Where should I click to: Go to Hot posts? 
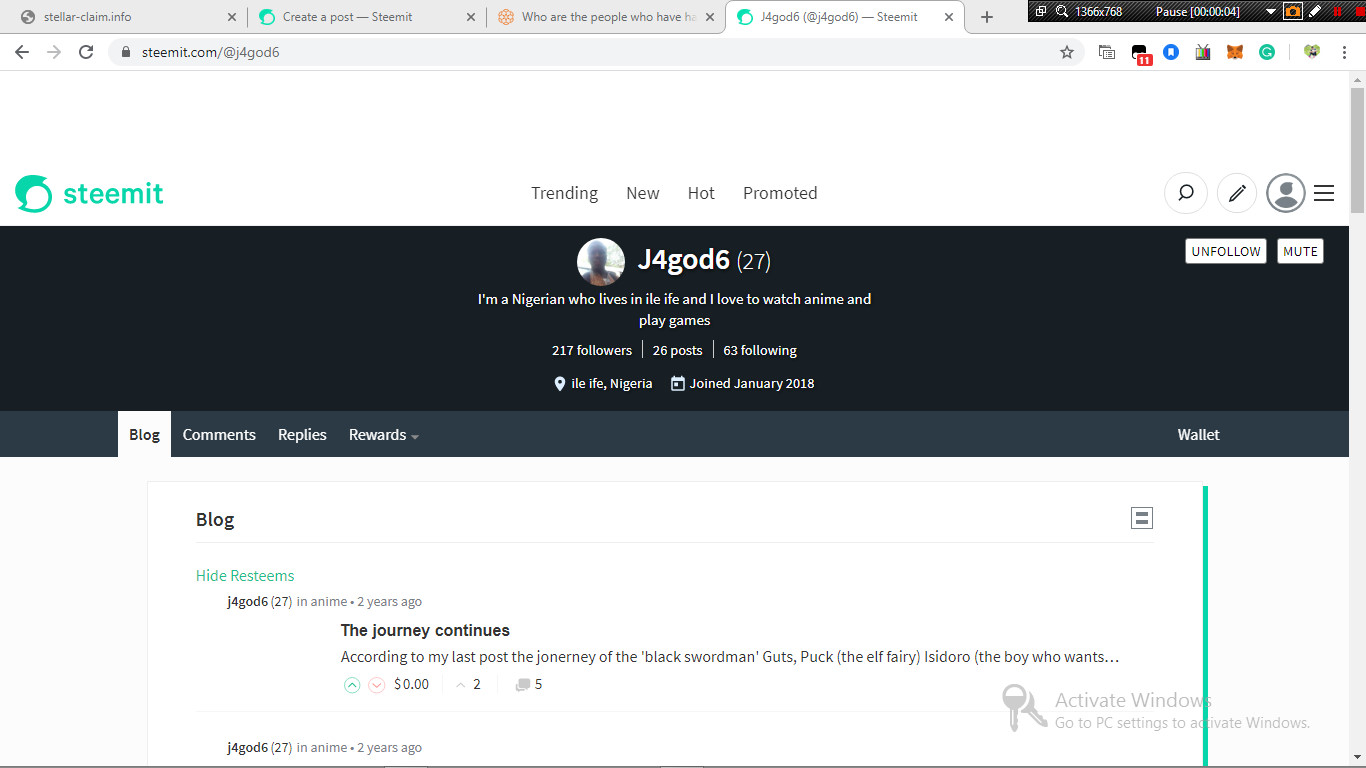pyautogui.click(x=701, y=193)
